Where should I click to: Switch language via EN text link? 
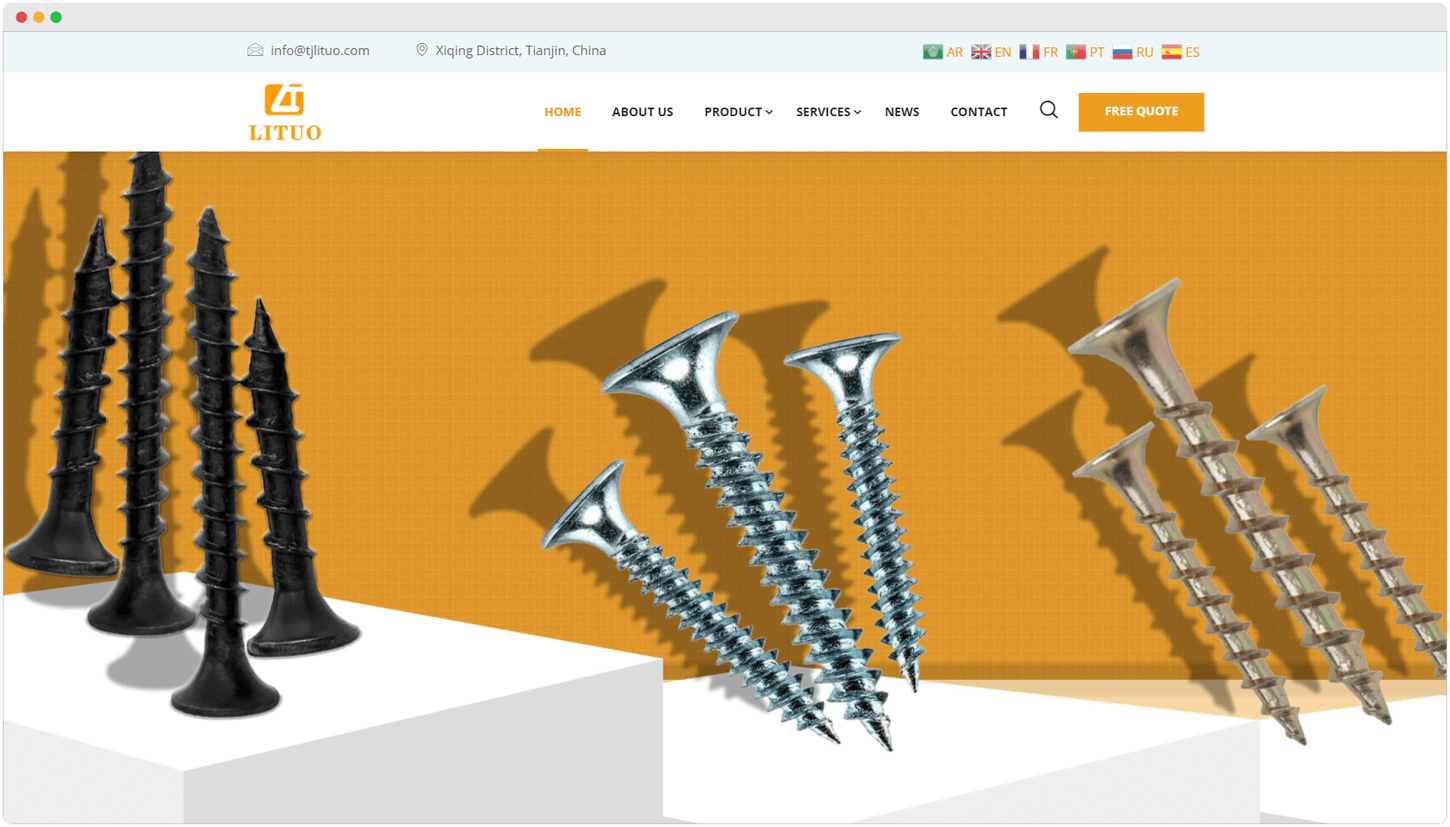tap(1003, 52)
